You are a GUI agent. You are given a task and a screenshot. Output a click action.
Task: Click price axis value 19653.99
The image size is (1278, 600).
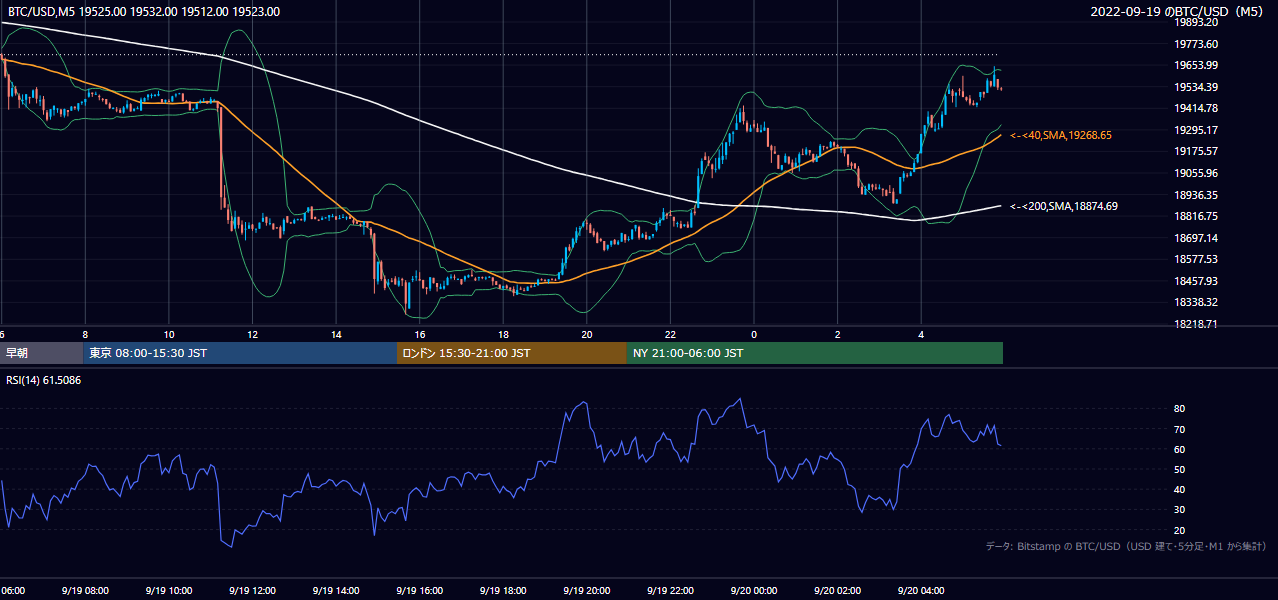coord(1197,65)
